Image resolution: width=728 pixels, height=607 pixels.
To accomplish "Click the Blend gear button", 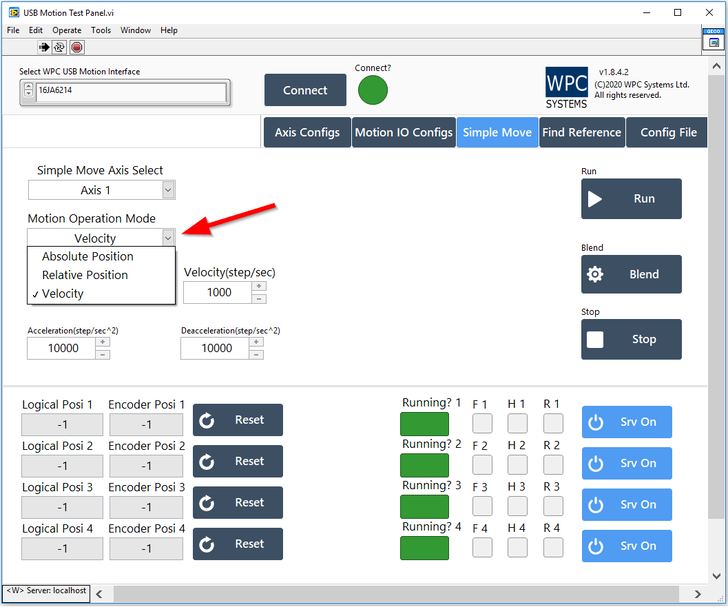I will pyautogui.click(x=631, y=274).
